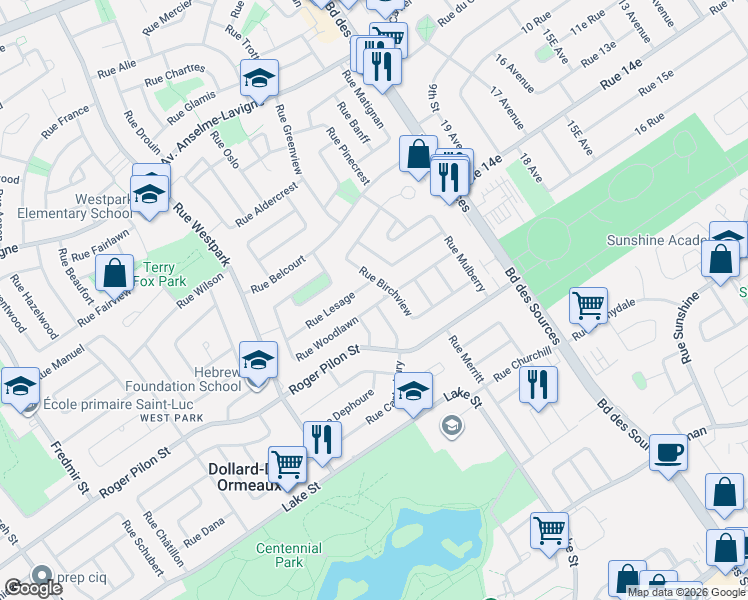748x600 pixels.
Task: Select the coffee cup marker on Bd des Sources
Action: [668, 454]
